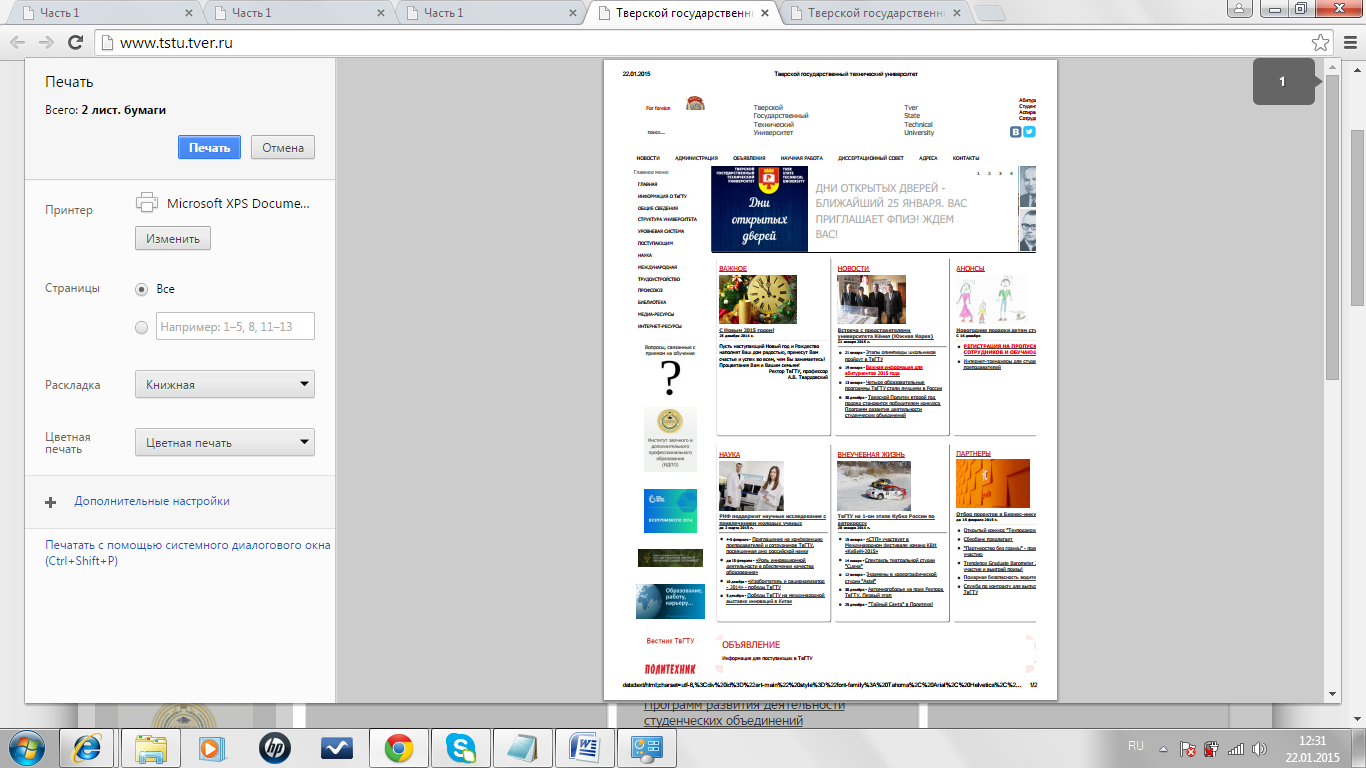Click the page number 1 indicator in the preview
Viewport: 1366px width, 768px height.
click(x=1284, y=82)
